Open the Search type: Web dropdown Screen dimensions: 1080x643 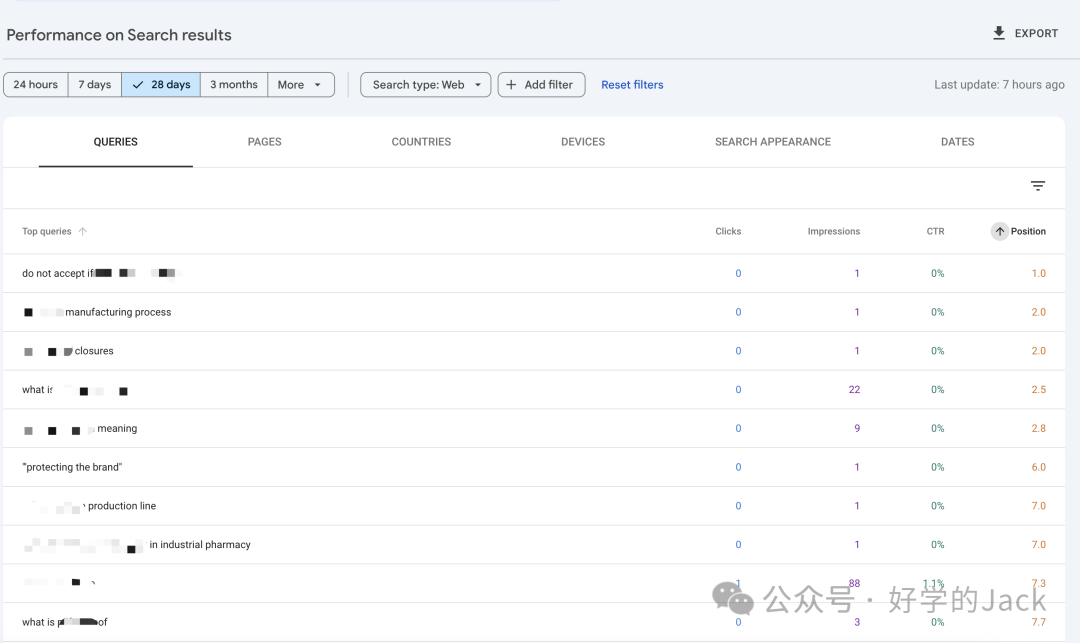pyautogui.click(x=426, y=85)
